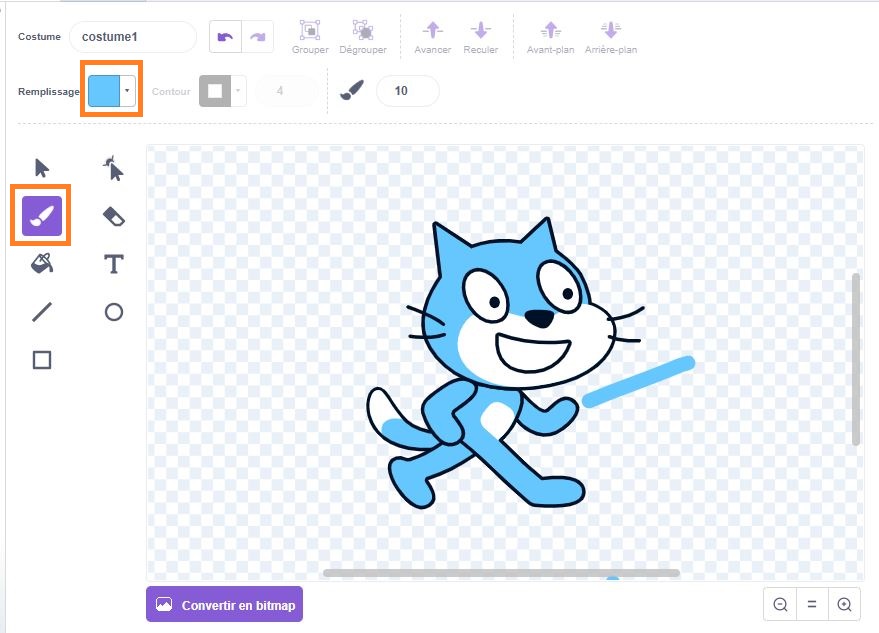Zoom out of the canvas
This screenshot has height=633, width=879.
click(x=780, y=604)
